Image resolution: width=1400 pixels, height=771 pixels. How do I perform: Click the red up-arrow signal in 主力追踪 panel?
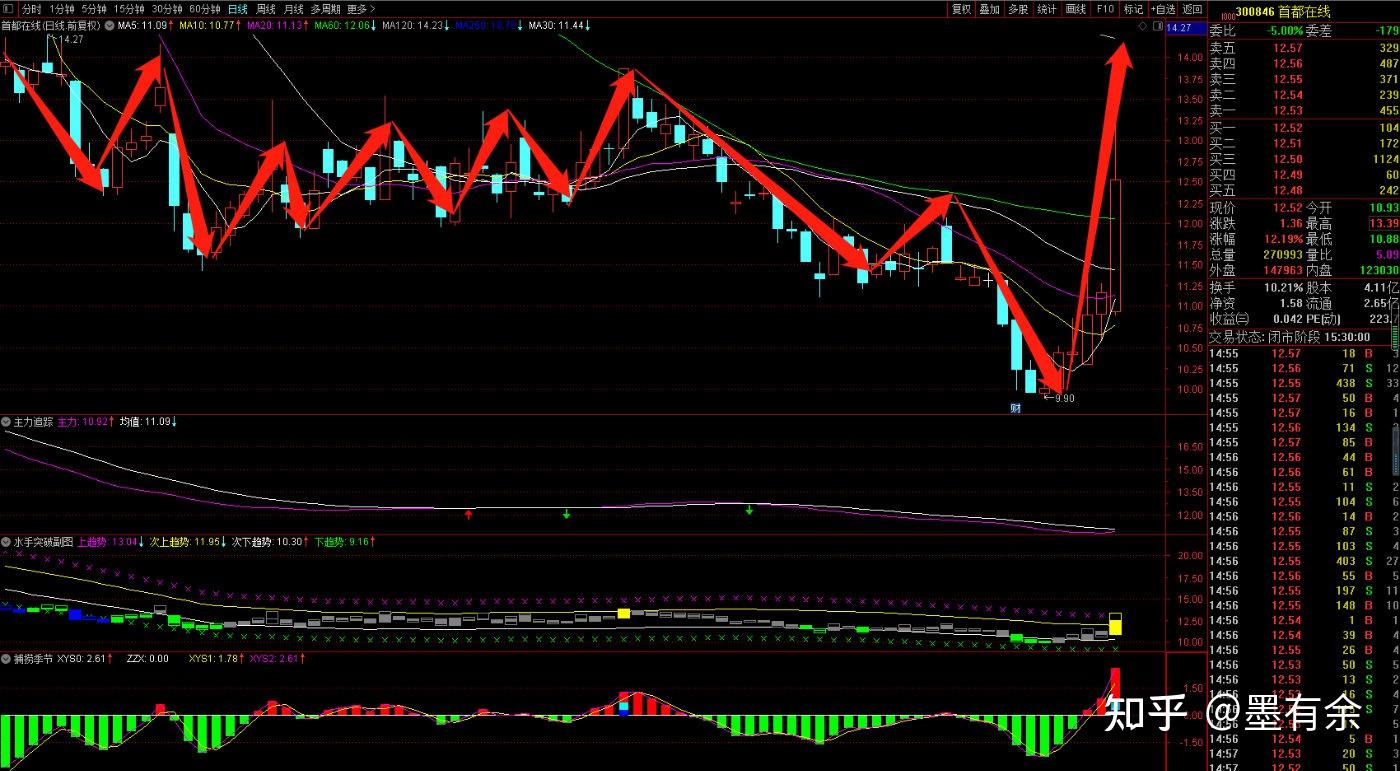click(468, 514)
